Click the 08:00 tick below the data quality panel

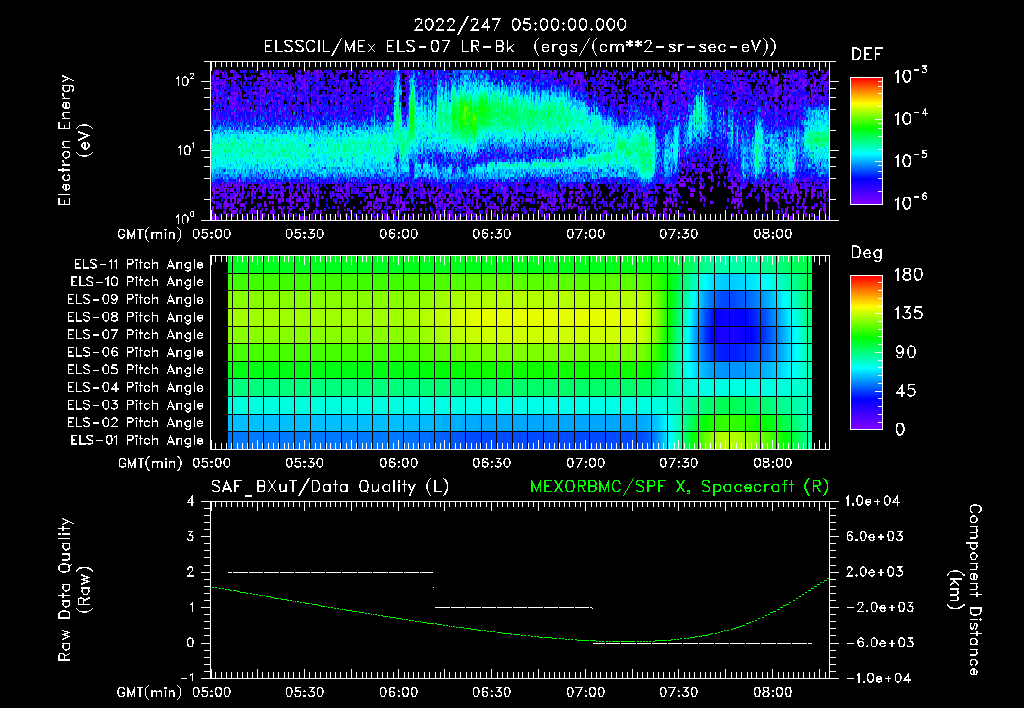tap(773, 692)
